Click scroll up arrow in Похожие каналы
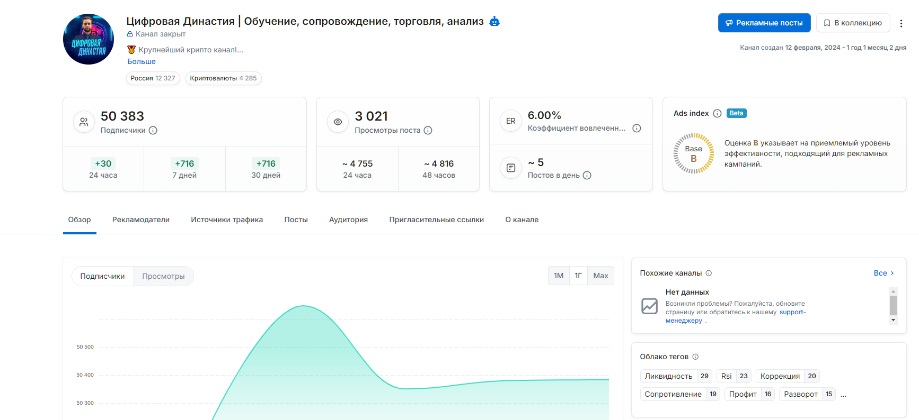Image resolution: width=919 pixels, height=420 pixels. pos(893,291)
